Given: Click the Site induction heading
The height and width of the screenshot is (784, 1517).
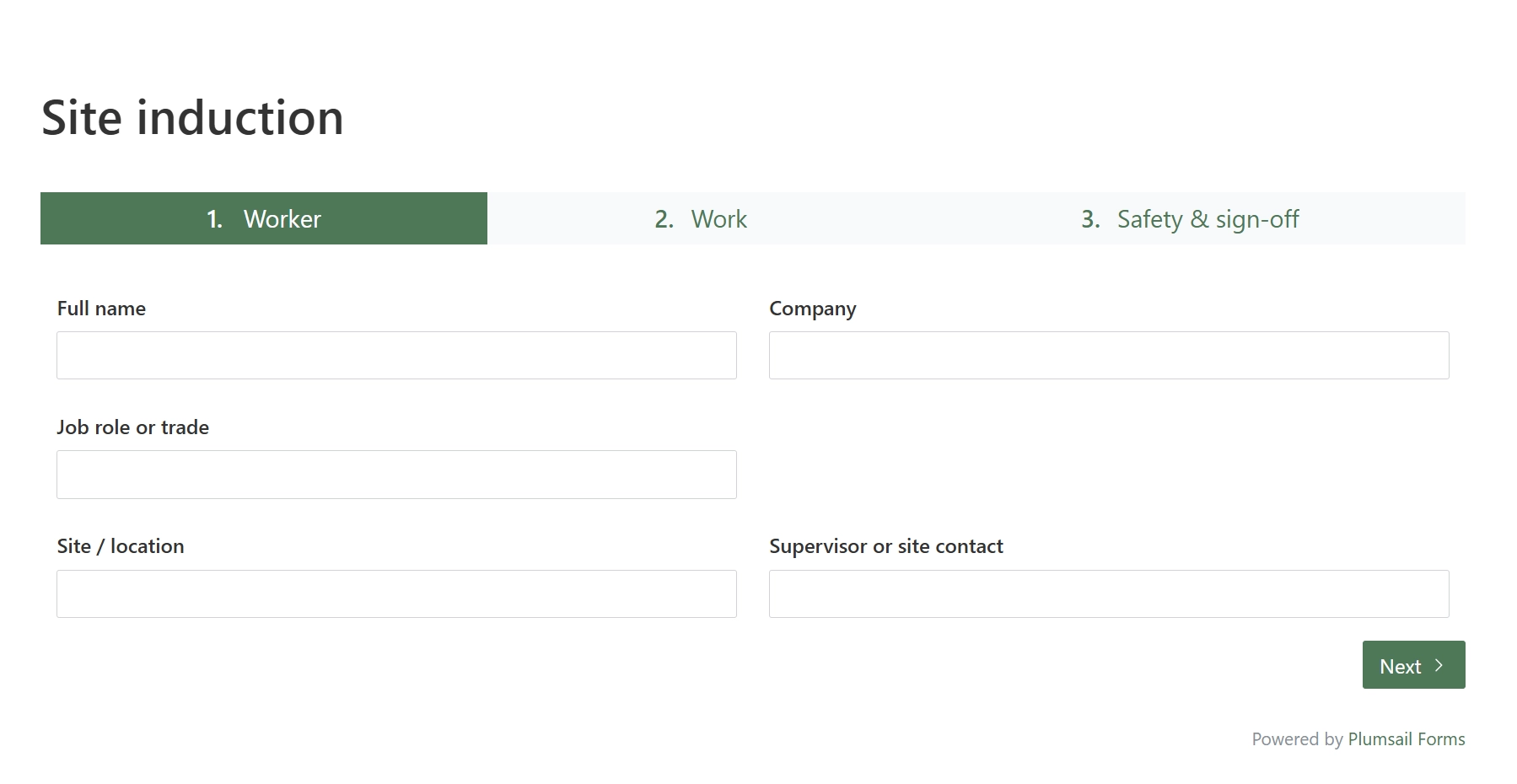Looking at the screenshot, I should [192, 117].
